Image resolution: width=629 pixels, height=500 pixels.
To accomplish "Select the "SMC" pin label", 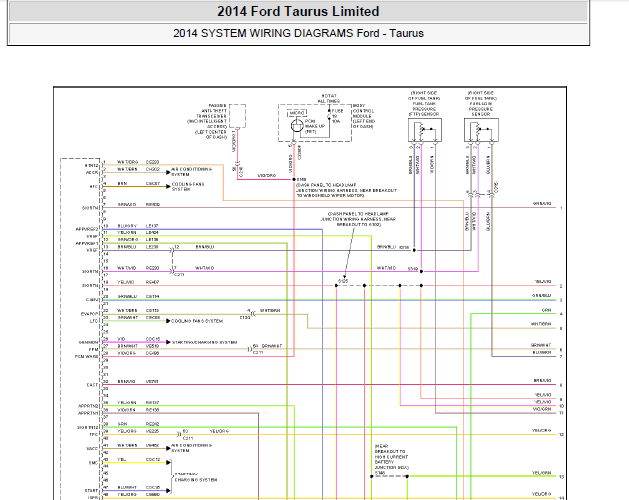I will (x=93, y=463).
